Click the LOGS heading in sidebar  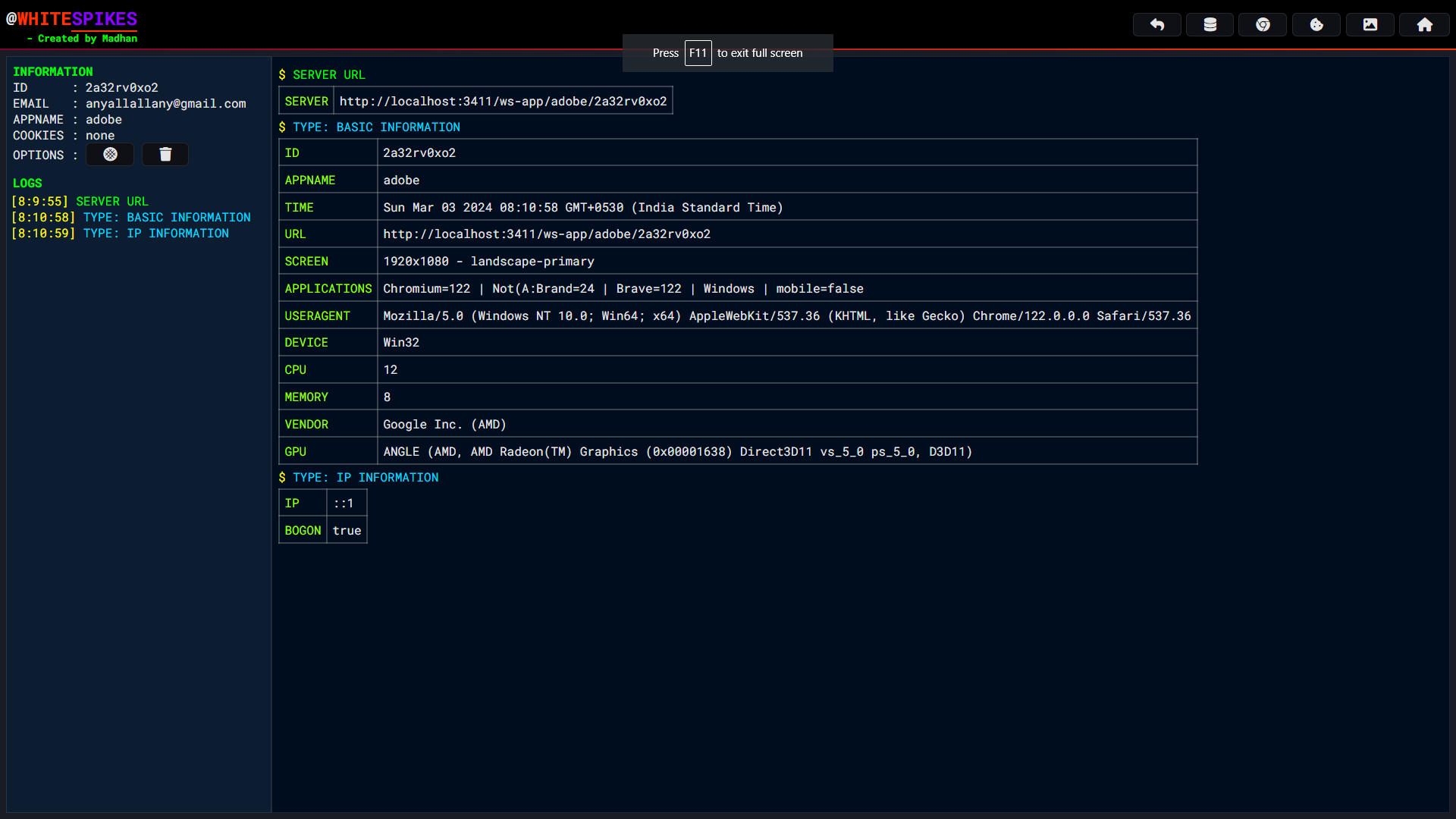coord(27,184)
